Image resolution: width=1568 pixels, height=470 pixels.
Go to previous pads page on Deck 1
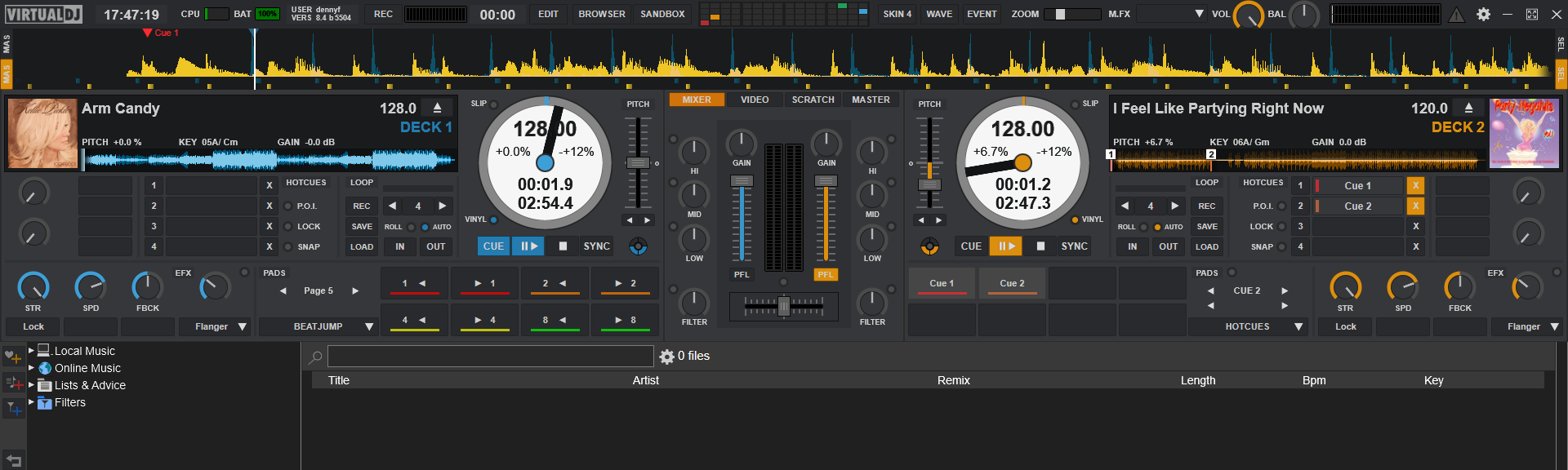(x=283, y=290)
